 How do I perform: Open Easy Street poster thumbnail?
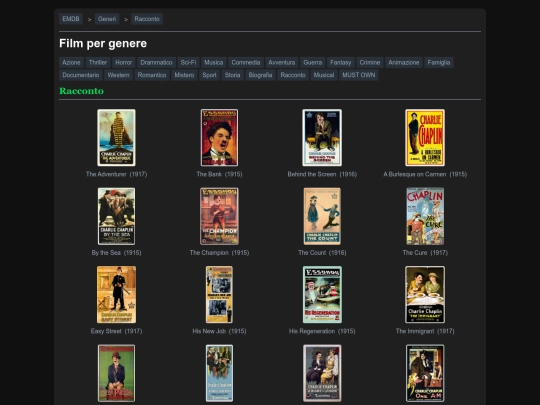(116, 294)
